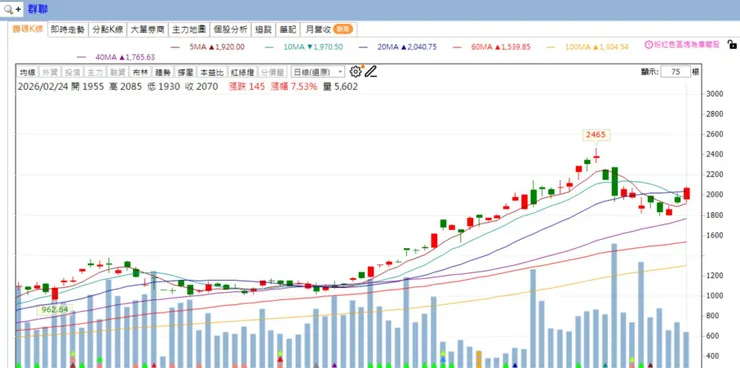Viewport: 740px width, 368px height.
Task: Toggle the 主力 indicator button
Action: (95, 72)
